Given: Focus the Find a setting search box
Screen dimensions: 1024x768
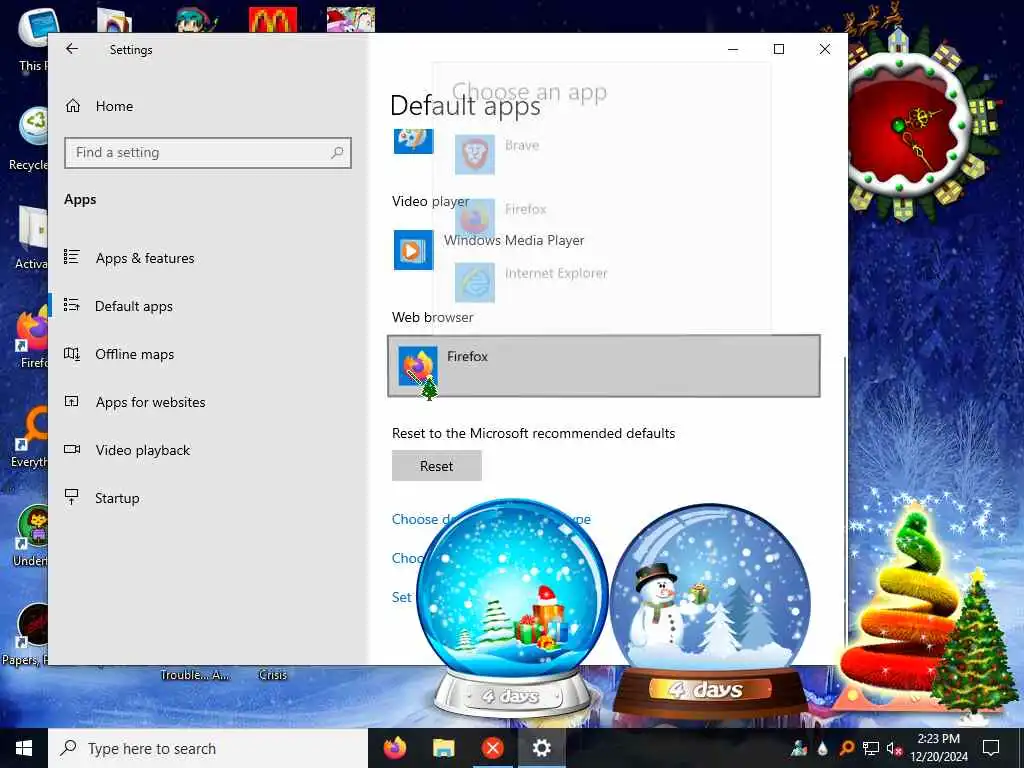Looking at the screenshot, I should tap(208, 153).
